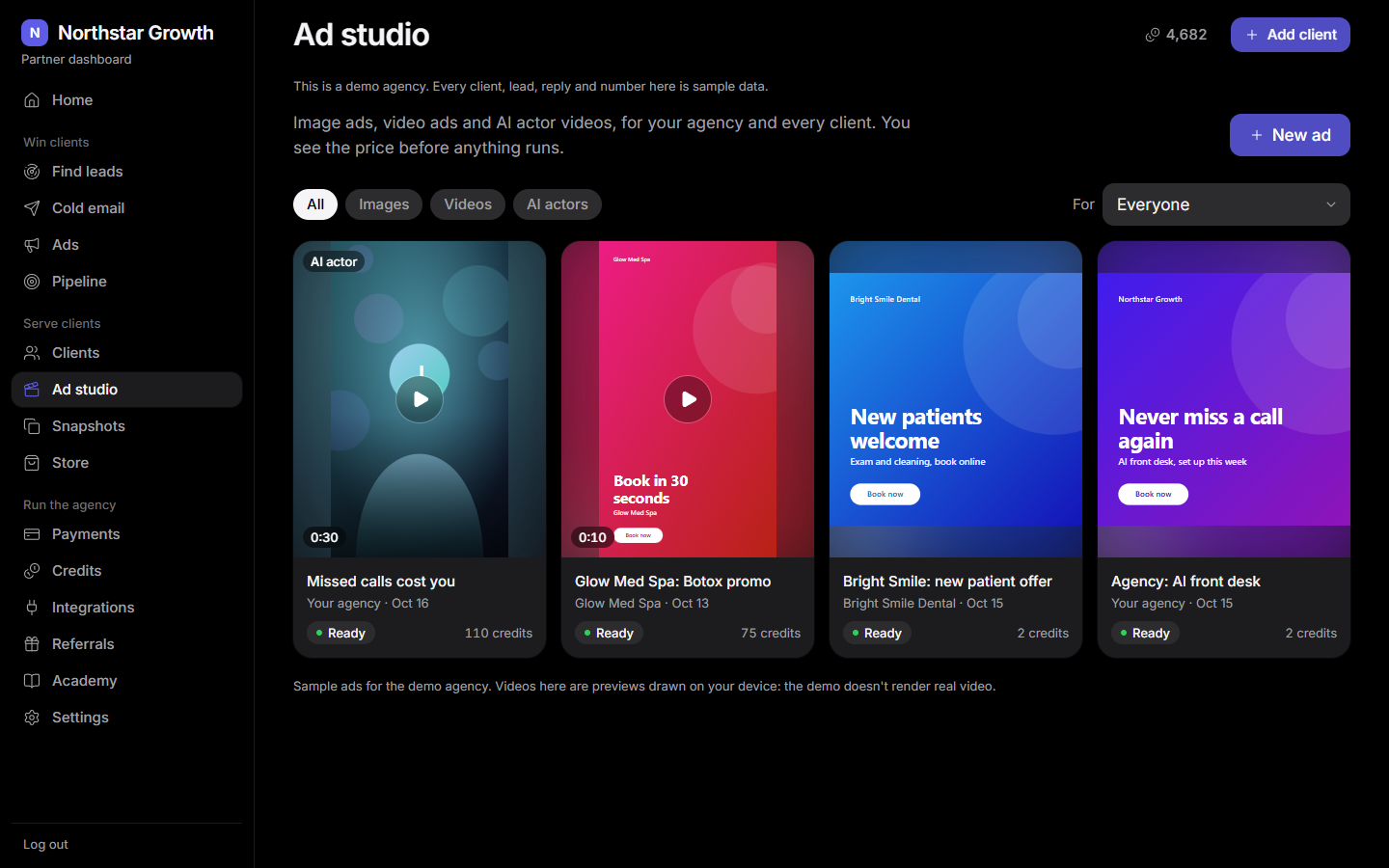The image size is (1389, 868).
Task: Click the Bright Smile: new patient offer title
Action: pyautogui.click(x=947, y=582)
